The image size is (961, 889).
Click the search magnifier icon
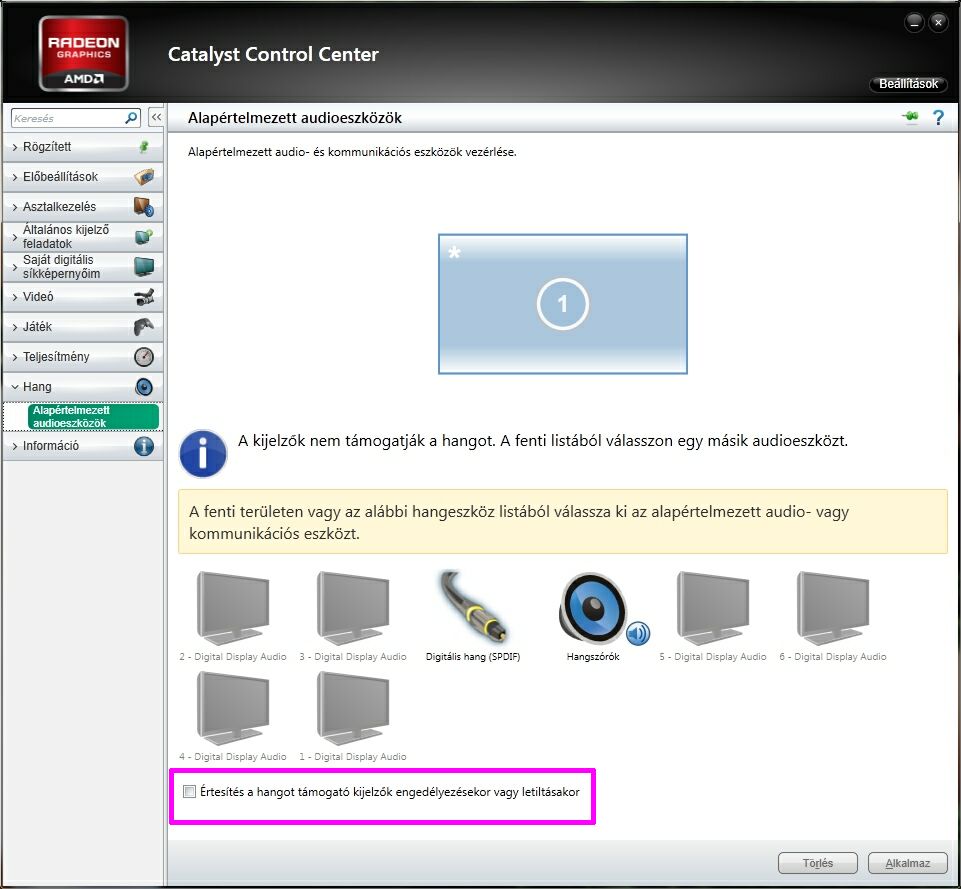[x=131, y=118]
